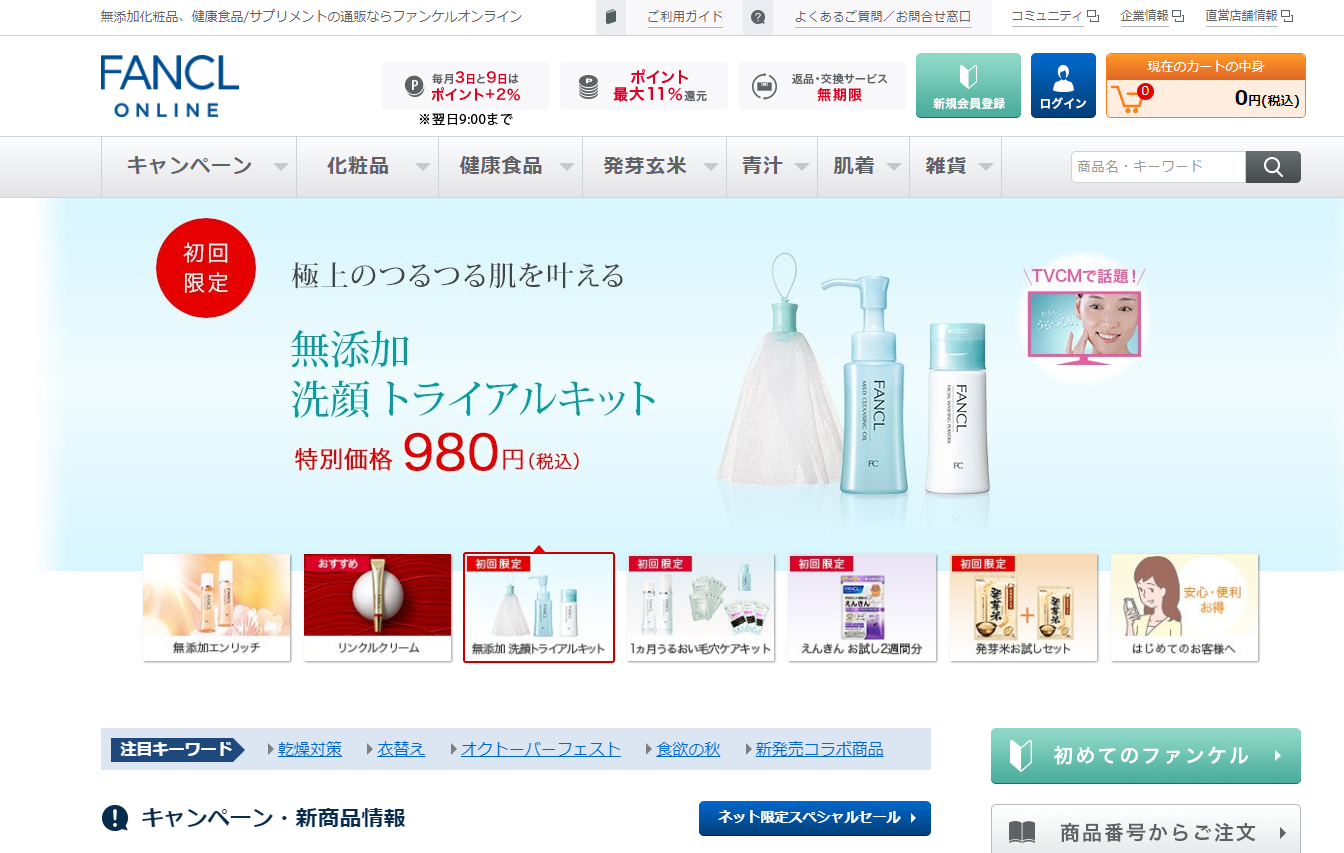The height and width of the screenshot is (853, 1344).
Task: Select the 無添加エンリッチ thumbnail
Action: pos(217,607)
